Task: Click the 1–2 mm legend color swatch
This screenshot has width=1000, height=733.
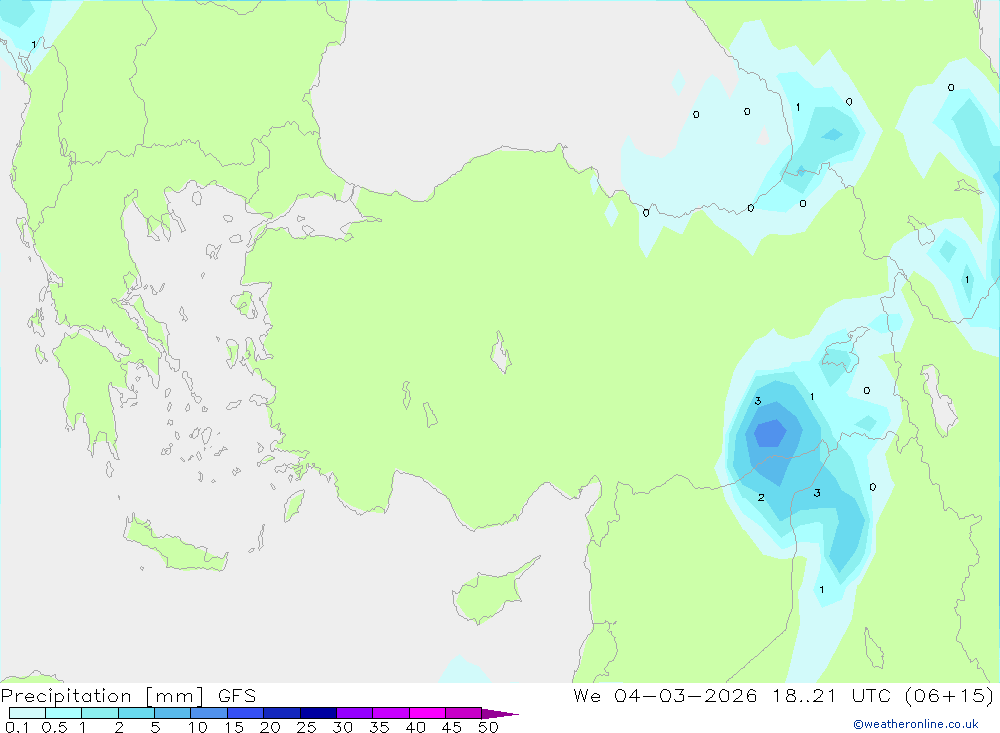Action: (x=100, y=713)
